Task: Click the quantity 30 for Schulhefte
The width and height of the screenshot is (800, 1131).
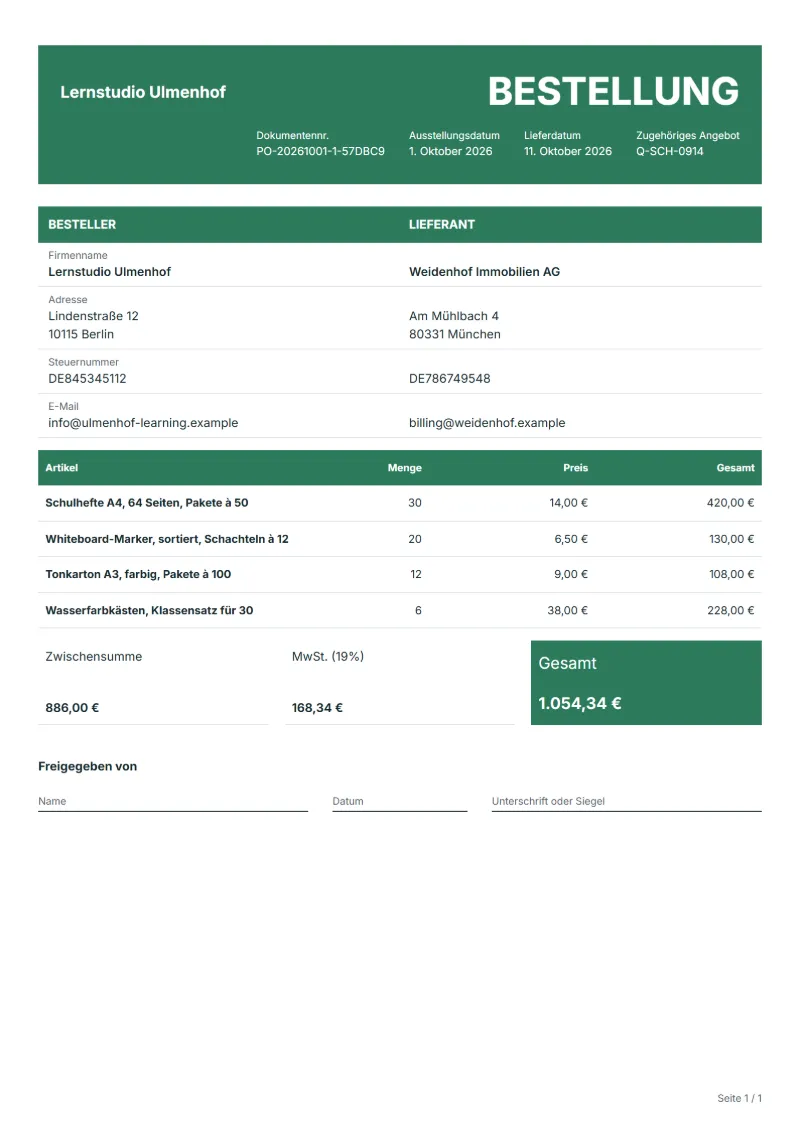Action: pyautogui.click(x=415, y=503)
